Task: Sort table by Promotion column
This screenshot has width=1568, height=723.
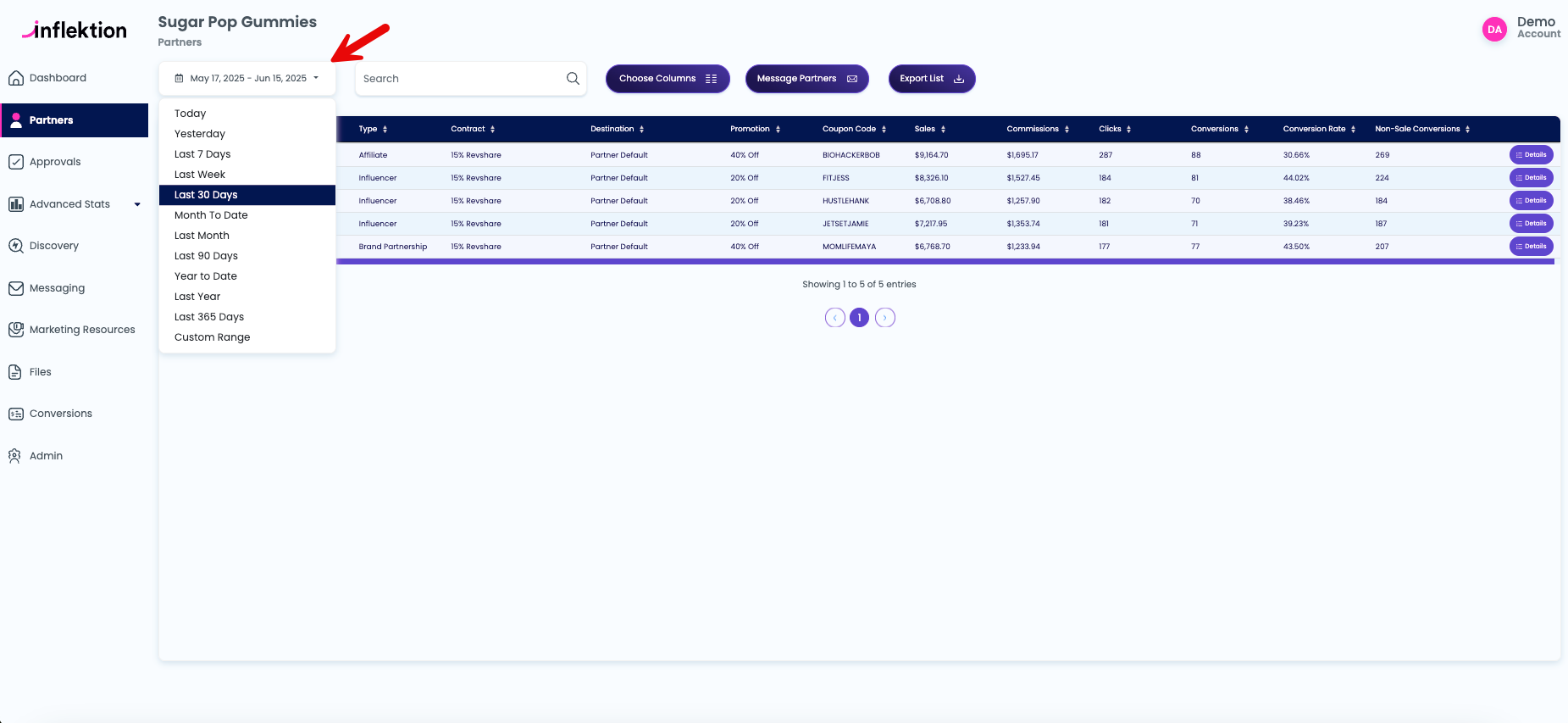Action: [x=756, y=129]
